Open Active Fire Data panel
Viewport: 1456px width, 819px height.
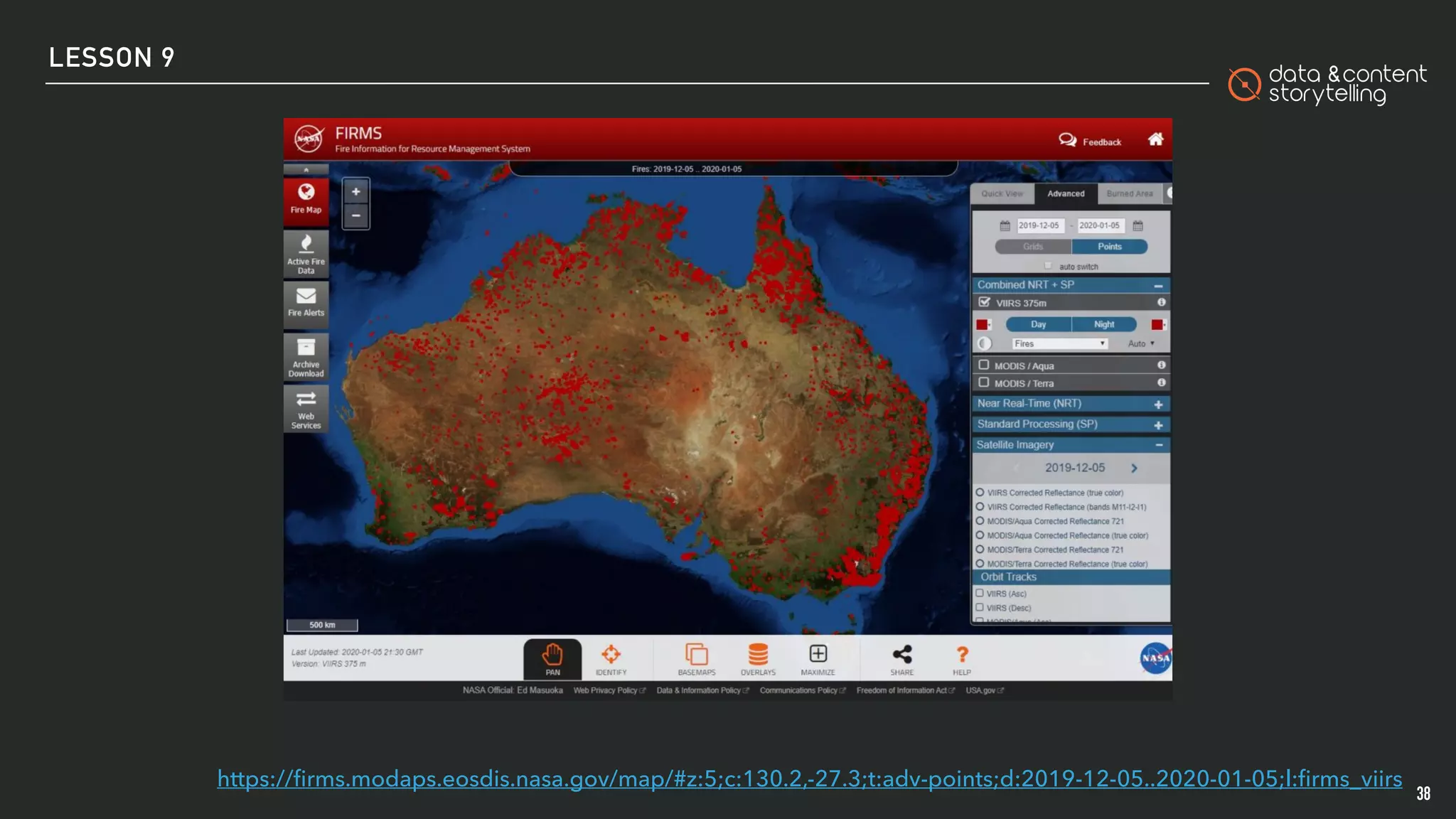pyautogui.click(x=306, y=254)
